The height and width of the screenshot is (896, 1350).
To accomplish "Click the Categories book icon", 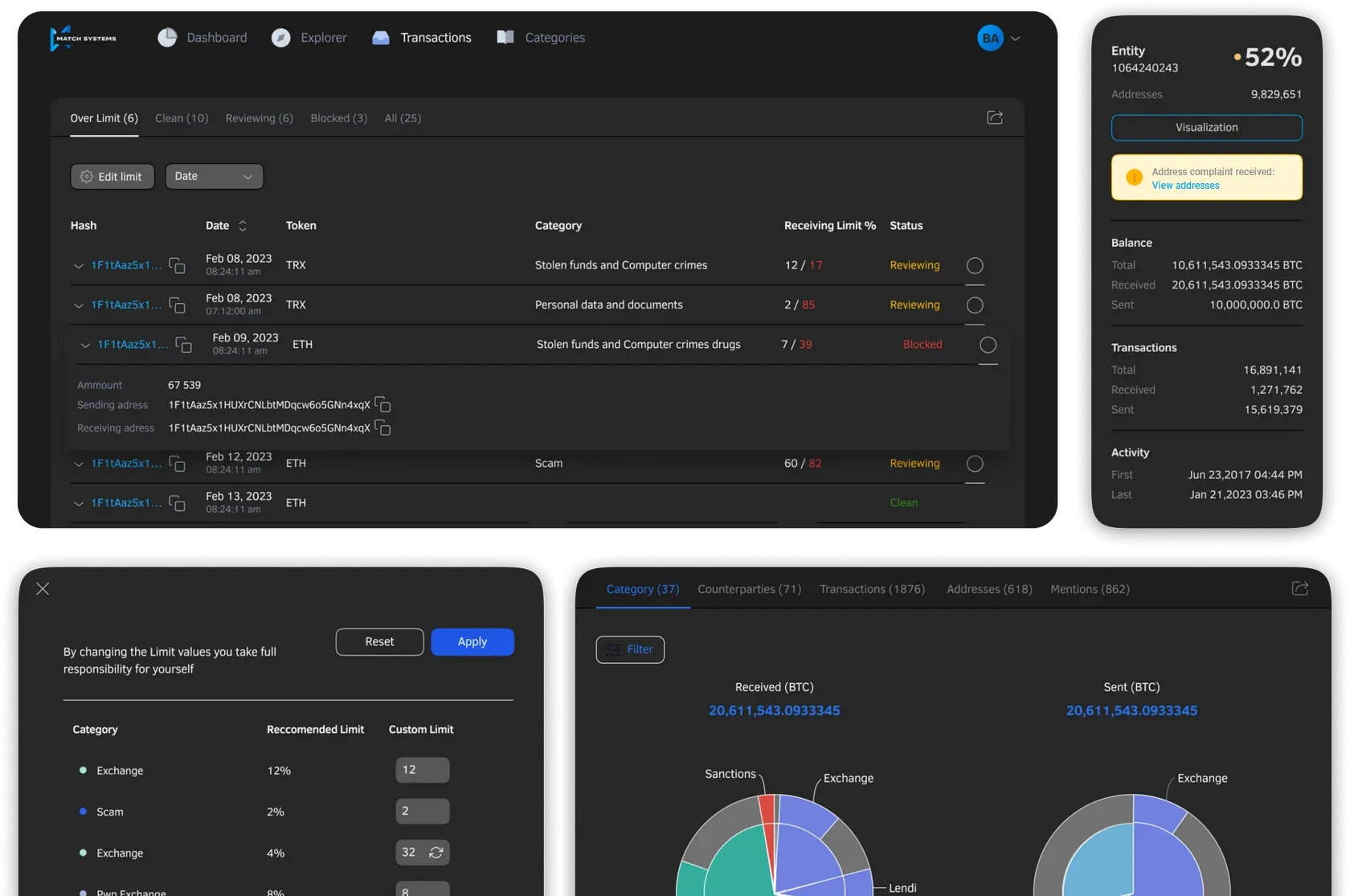I will (x=505, y=38).
